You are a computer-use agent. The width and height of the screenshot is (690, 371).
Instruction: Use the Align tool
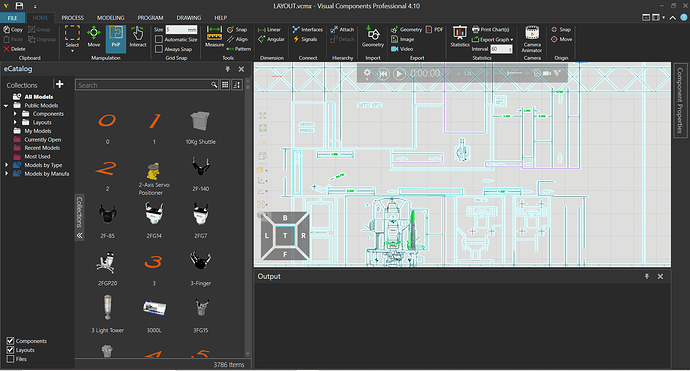(237, 39)
